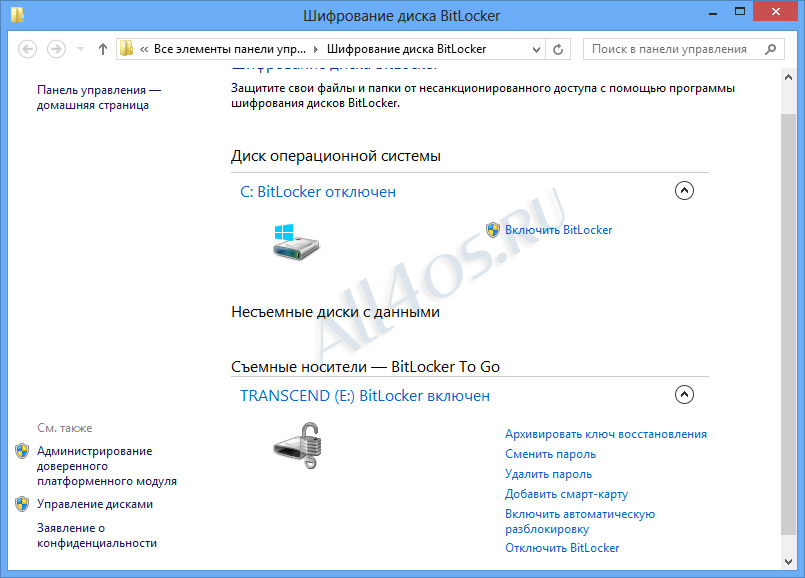The width and height of the screenshot is (805, 578).
Task: Turn on BitLocker via Включить BitLocker
Action: point(559,230)
